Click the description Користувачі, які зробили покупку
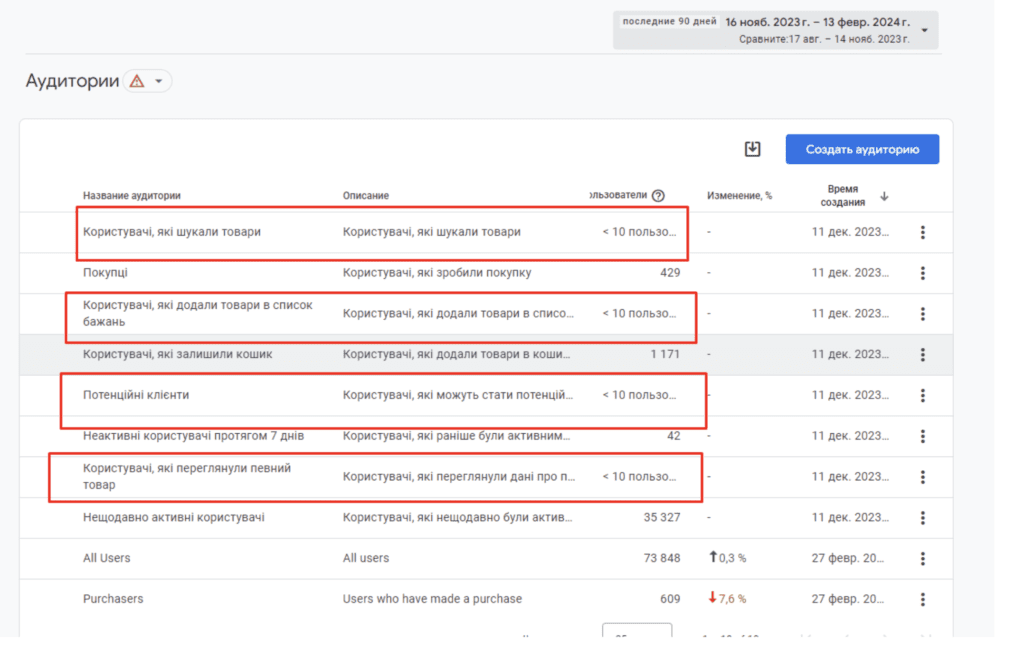 [437, 272]
